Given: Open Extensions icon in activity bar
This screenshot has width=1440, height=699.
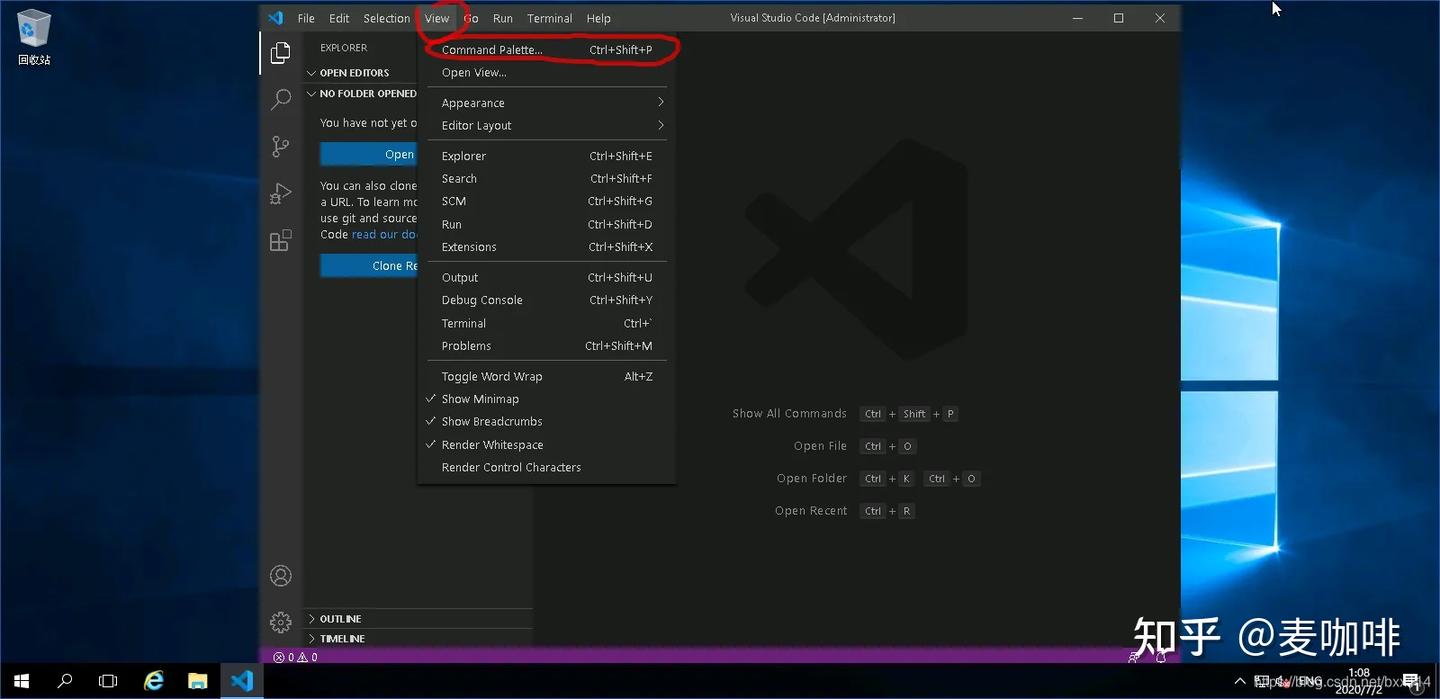Looking at the screenshot, I should [281, 241].
